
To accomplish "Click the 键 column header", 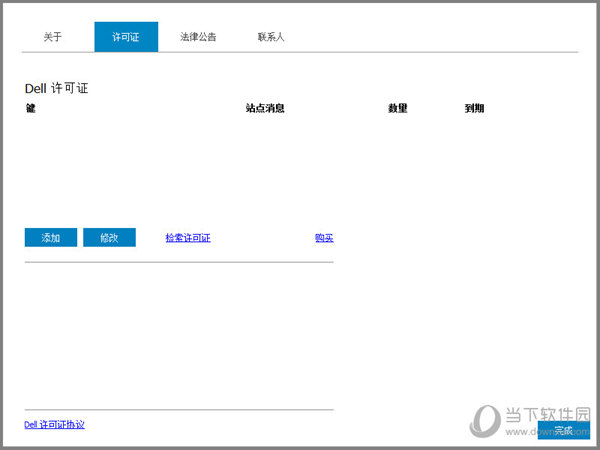I will point(31,108).
